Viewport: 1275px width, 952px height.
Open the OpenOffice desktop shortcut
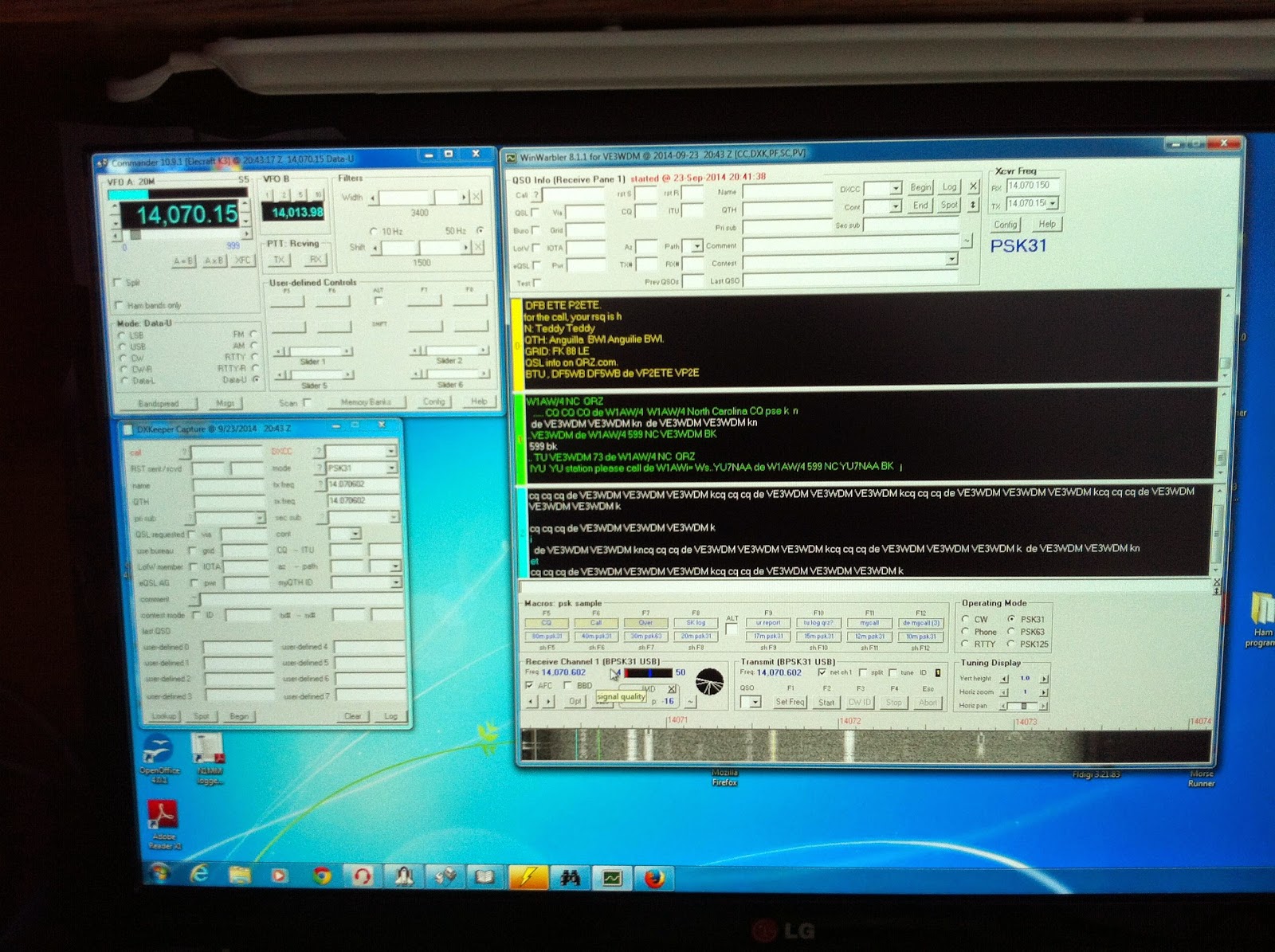click(159, 759)
